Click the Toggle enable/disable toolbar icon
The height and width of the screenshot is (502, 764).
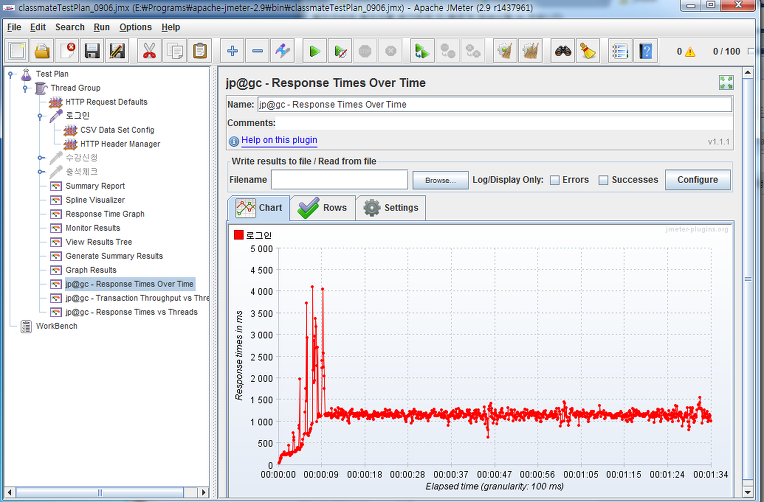pyautogui.click(x=283, y=51)
